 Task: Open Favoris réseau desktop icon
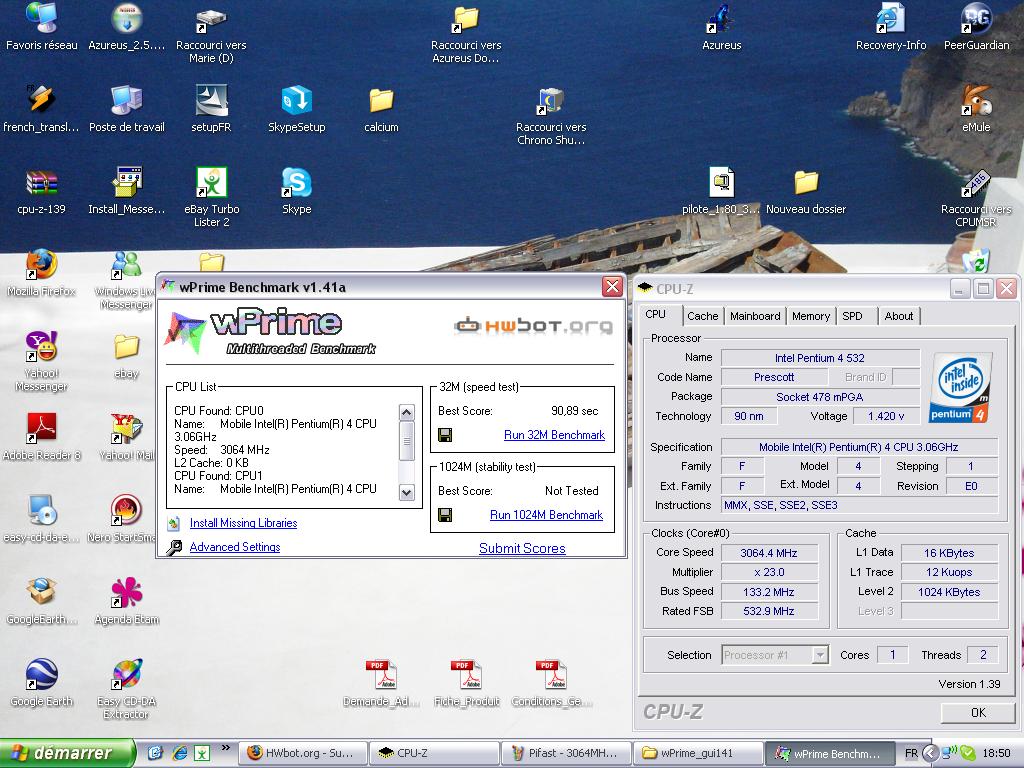41,26
